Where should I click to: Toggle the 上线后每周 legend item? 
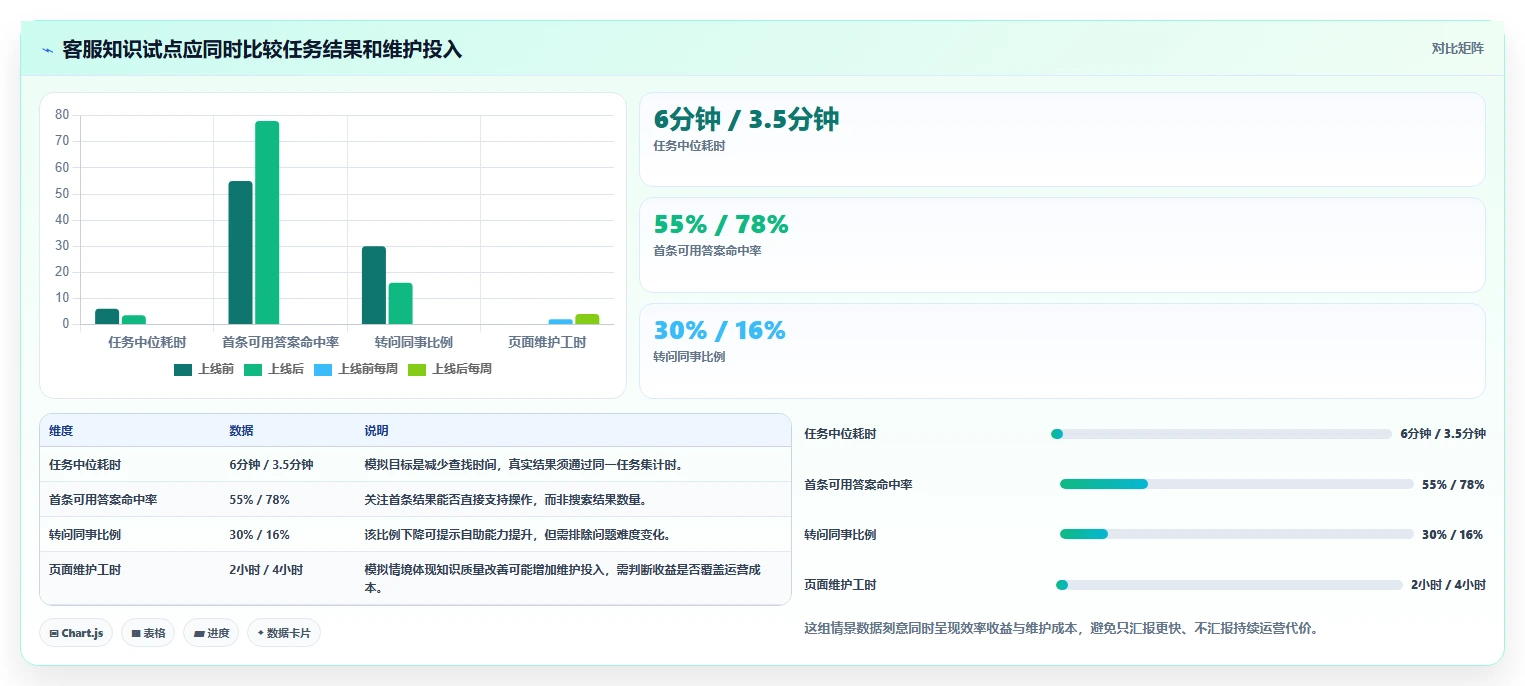tap(450, 369)
